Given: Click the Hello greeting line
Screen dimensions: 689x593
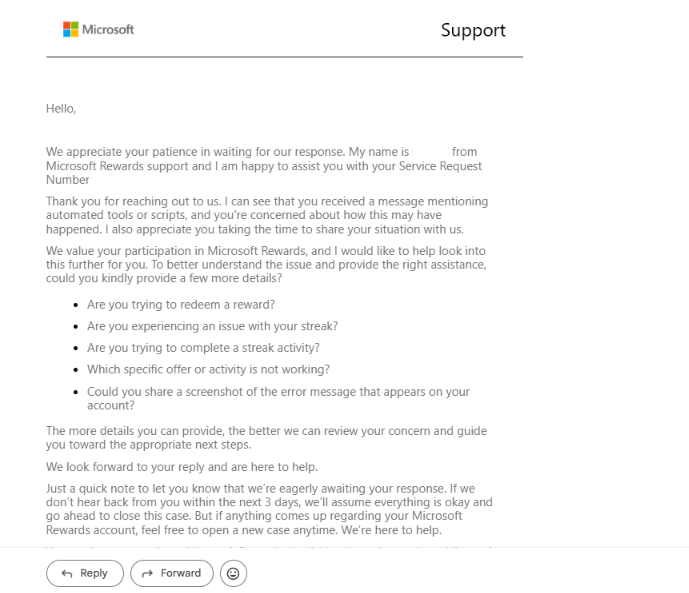Looking at the screenshot, I should pyautogui.click(x=61, y=108).
